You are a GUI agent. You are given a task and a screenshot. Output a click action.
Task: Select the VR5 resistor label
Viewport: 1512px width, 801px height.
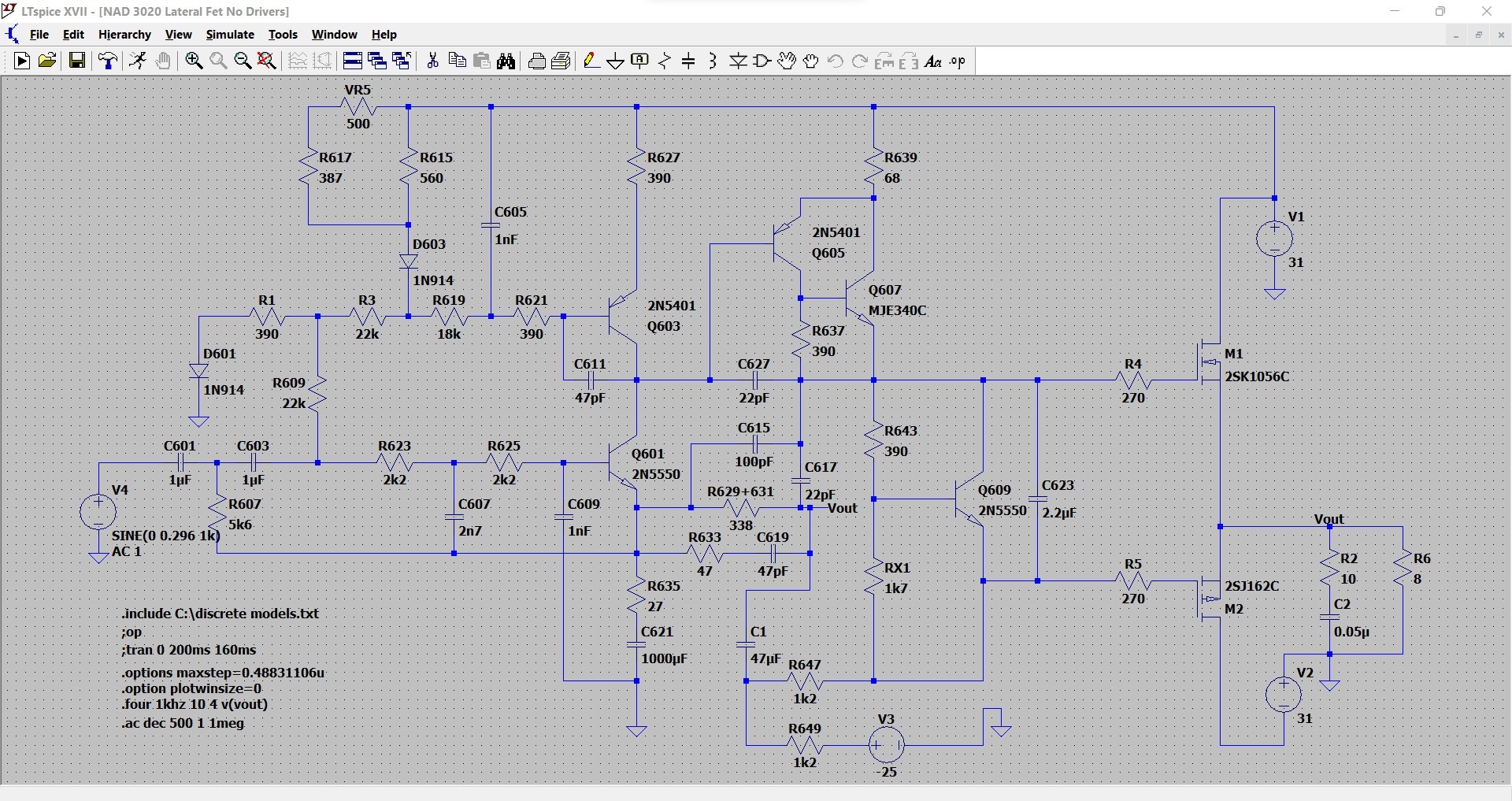[x=358, y=90]
